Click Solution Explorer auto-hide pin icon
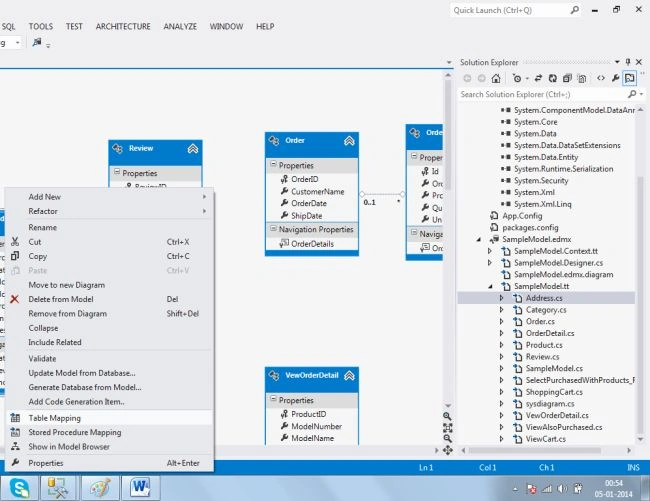Image resolution: width=650 pixels, height=501 pixels. 628,62
